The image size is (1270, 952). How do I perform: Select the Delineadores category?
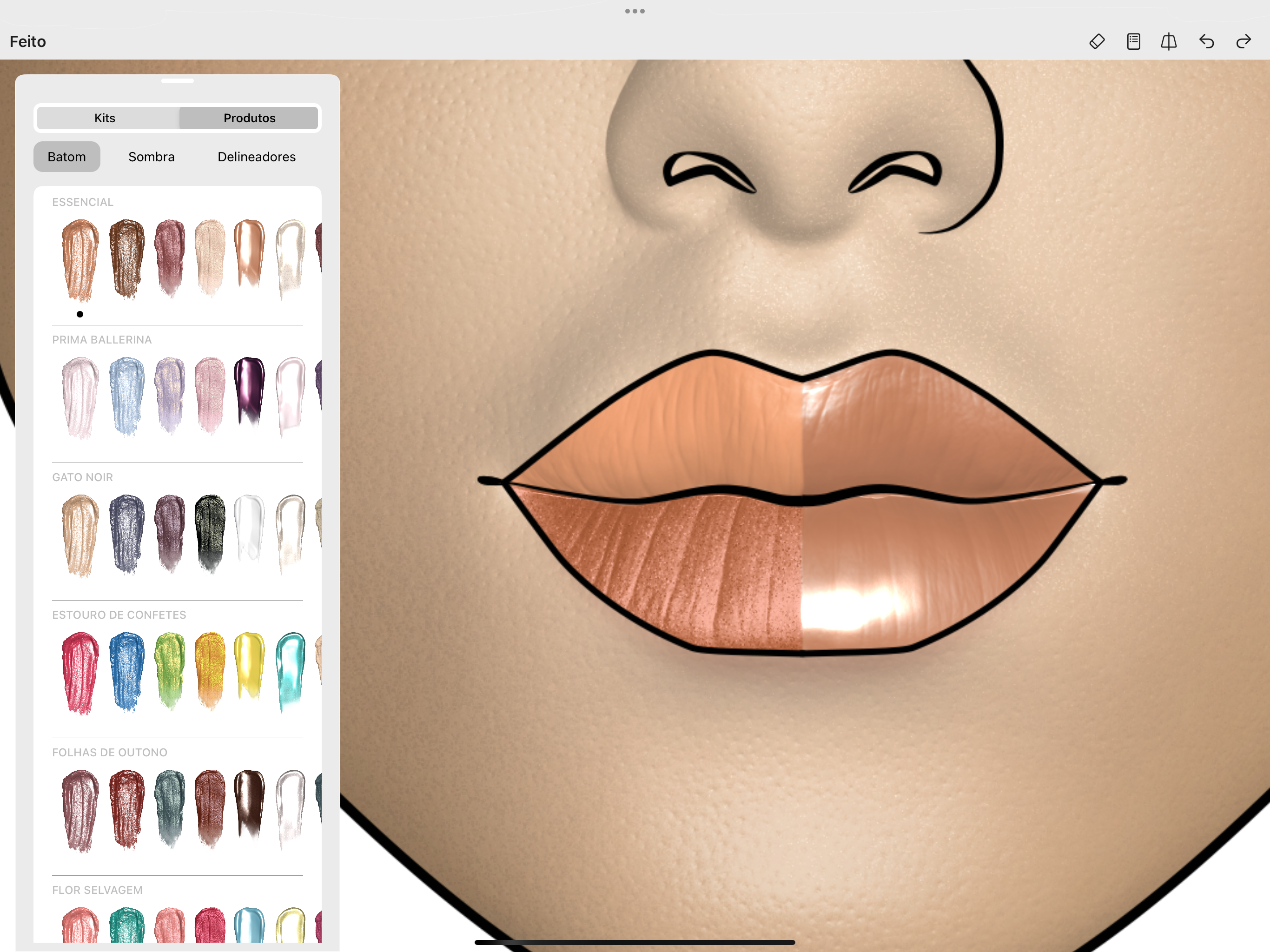[x=257, y=157]
